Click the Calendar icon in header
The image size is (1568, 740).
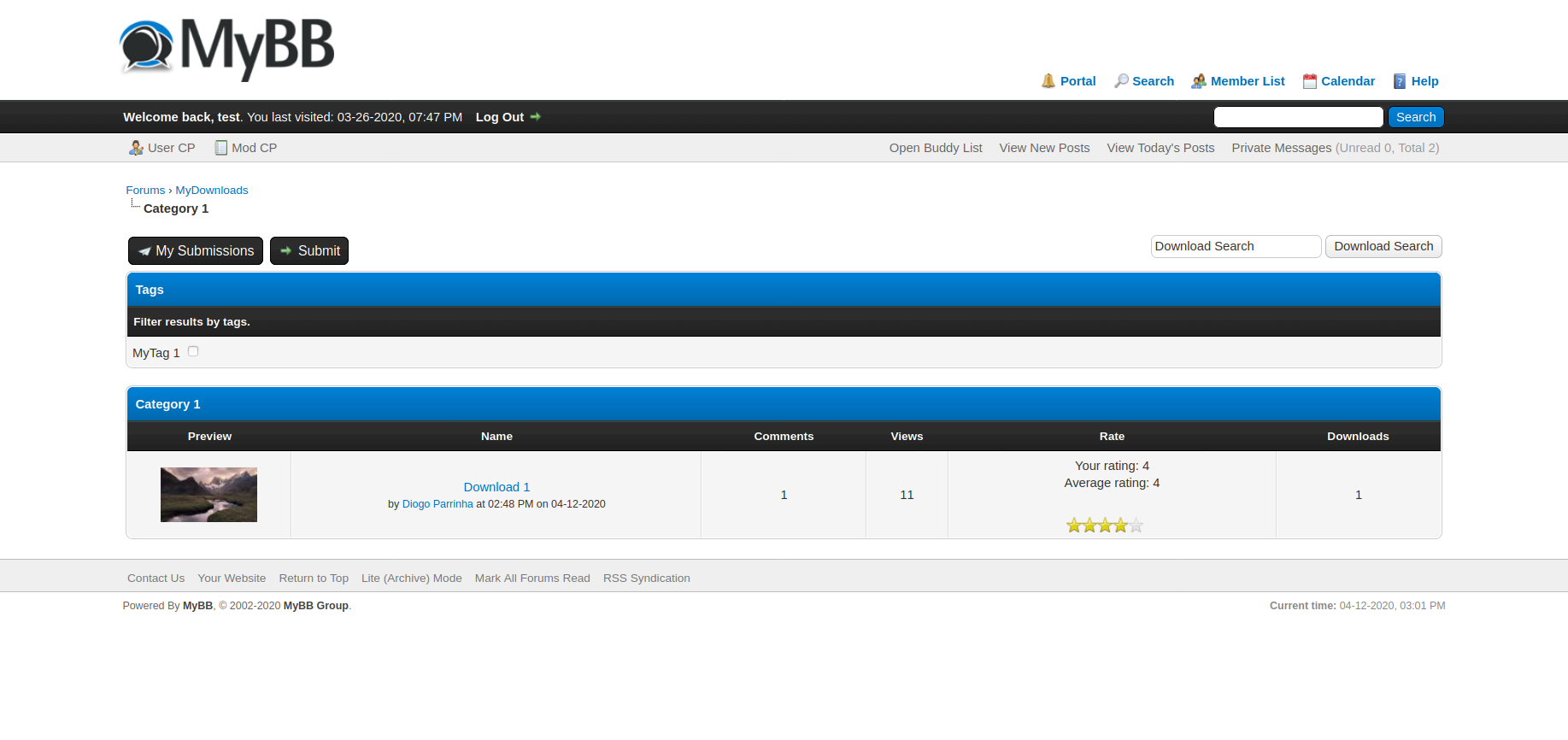tap(1309, 81)
